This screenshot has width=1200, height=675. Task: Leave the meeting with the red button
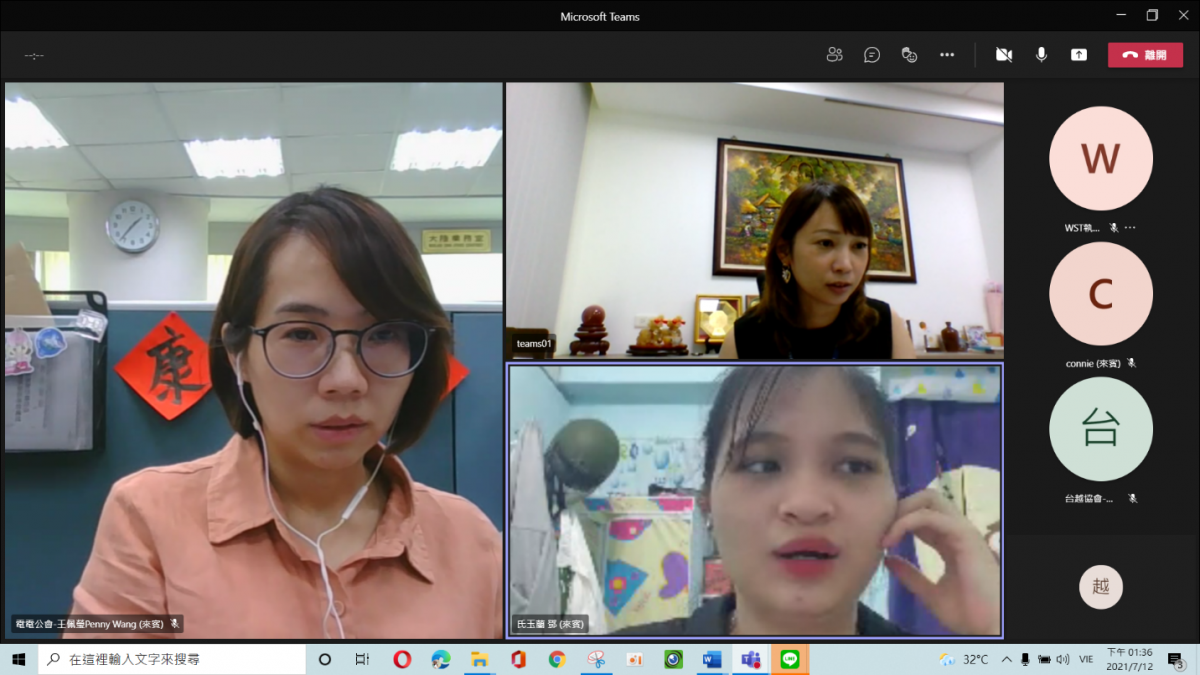tap(1145, 55)
